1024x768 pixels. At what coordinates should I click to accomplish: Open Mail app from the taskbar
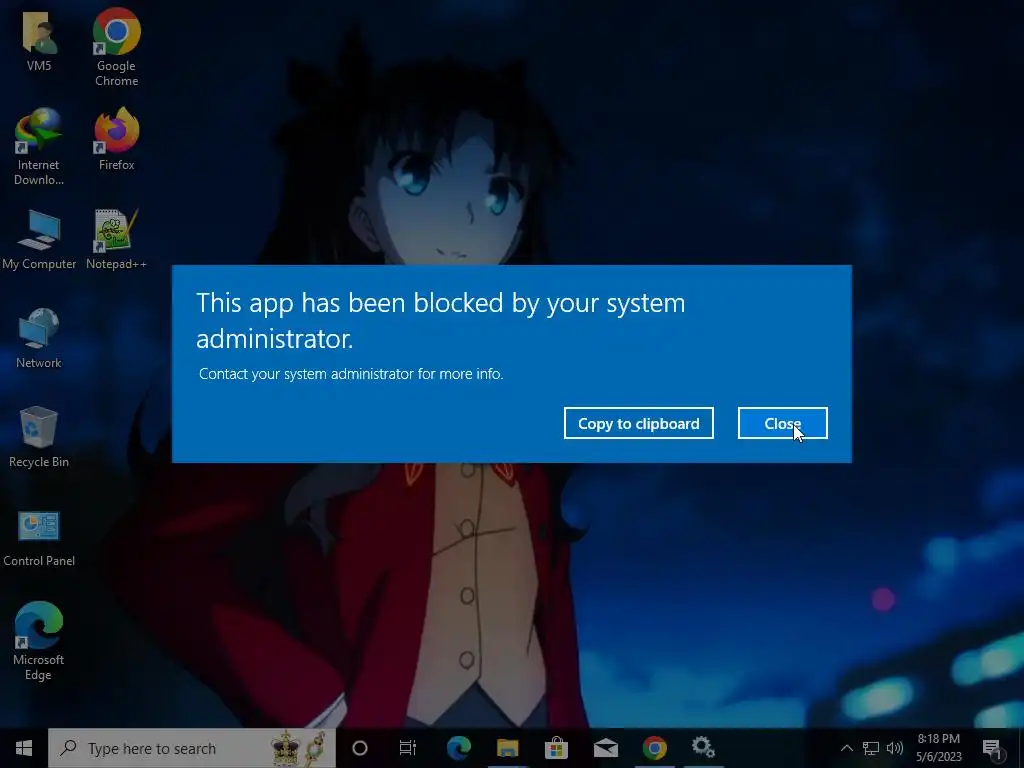click(x=605, y=748)
